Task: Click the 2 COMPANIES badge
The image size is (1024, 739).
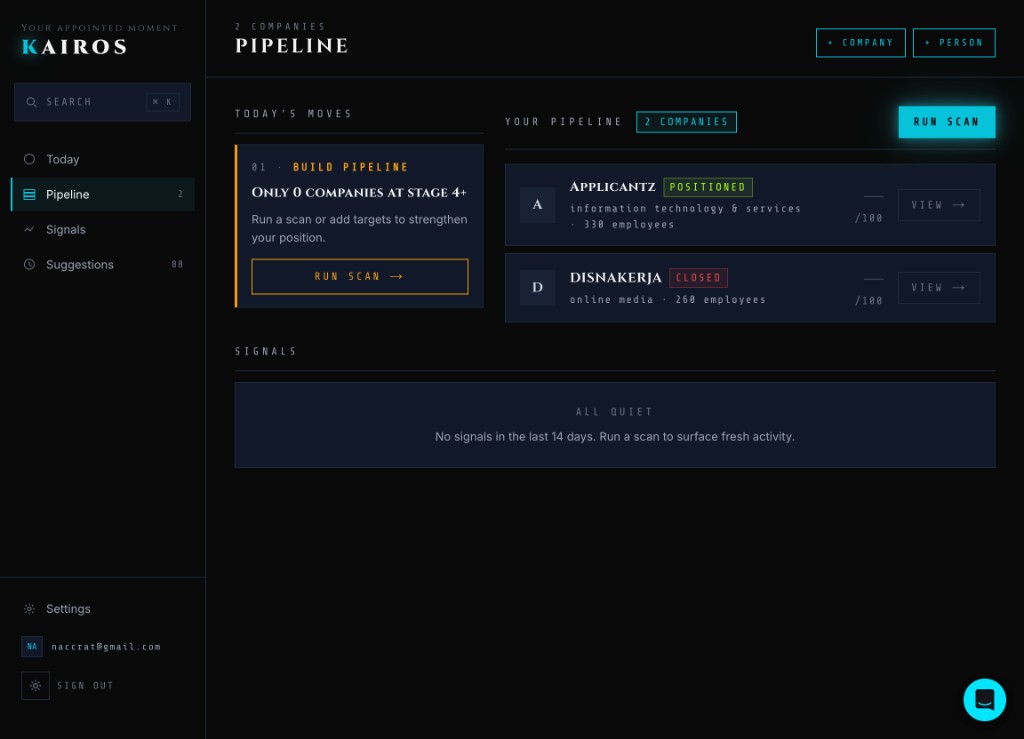Action: coord(686,122)
